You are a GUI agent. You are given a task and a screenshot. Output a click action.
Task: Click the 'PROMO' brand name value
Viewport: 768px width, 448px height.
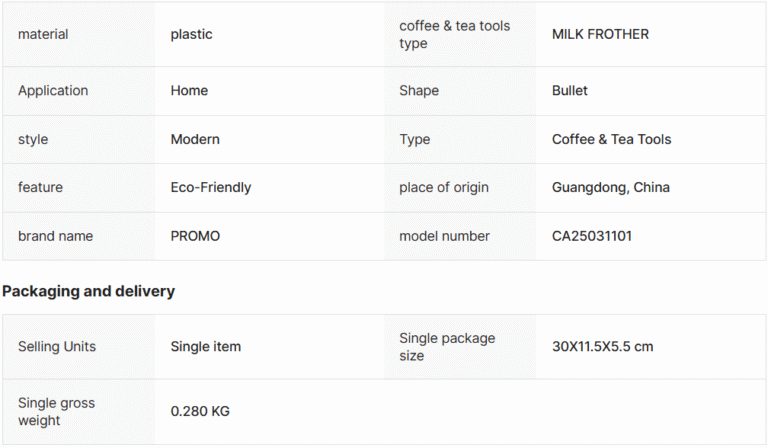pos(195,236)
